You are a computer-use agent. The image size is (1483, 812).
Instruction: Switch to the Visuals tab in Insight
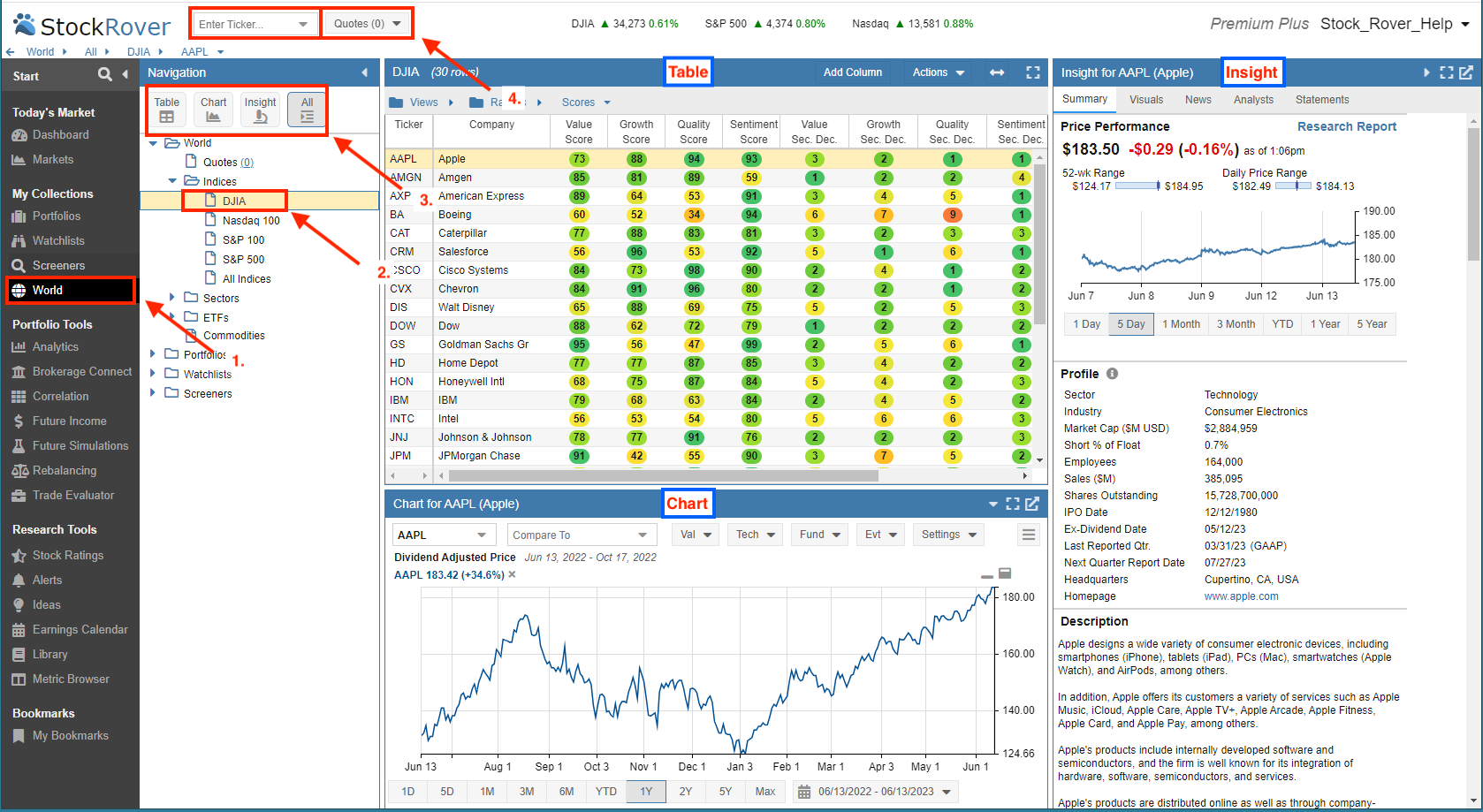1146,100
